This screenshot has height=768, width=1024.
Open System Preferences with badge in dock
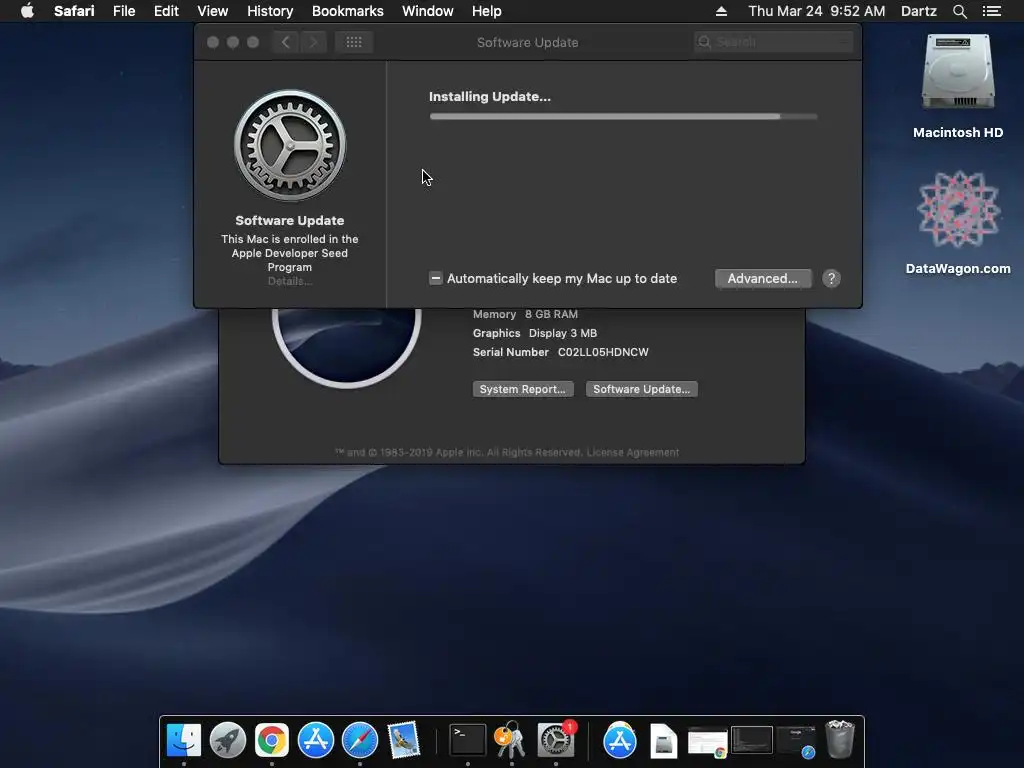(556, 740)
